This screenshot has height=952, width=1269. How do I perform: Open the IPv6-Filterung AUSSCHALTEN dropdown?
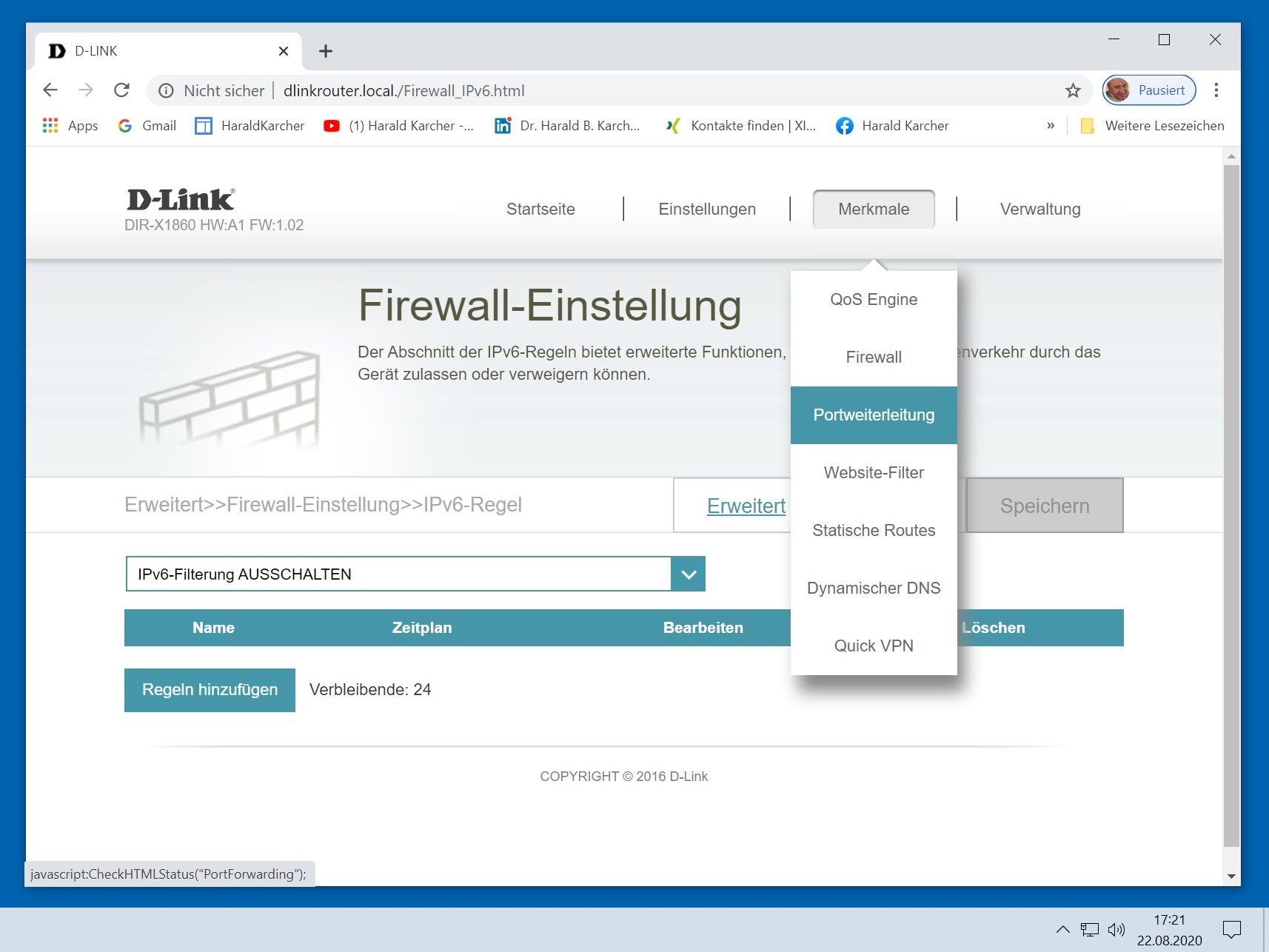tap(415, 574)
